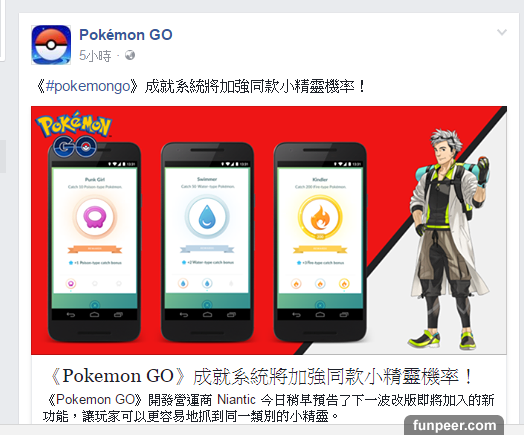Click the blue Water-type droplet medal
524x435 pixels.
(207, 216)
